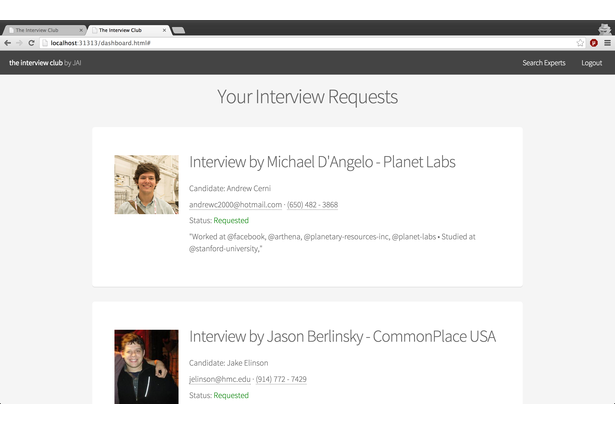This screenshot has height=424, width=615.
Task: Click Candidate: Andrew Cerni text
Action: point(230,188)
